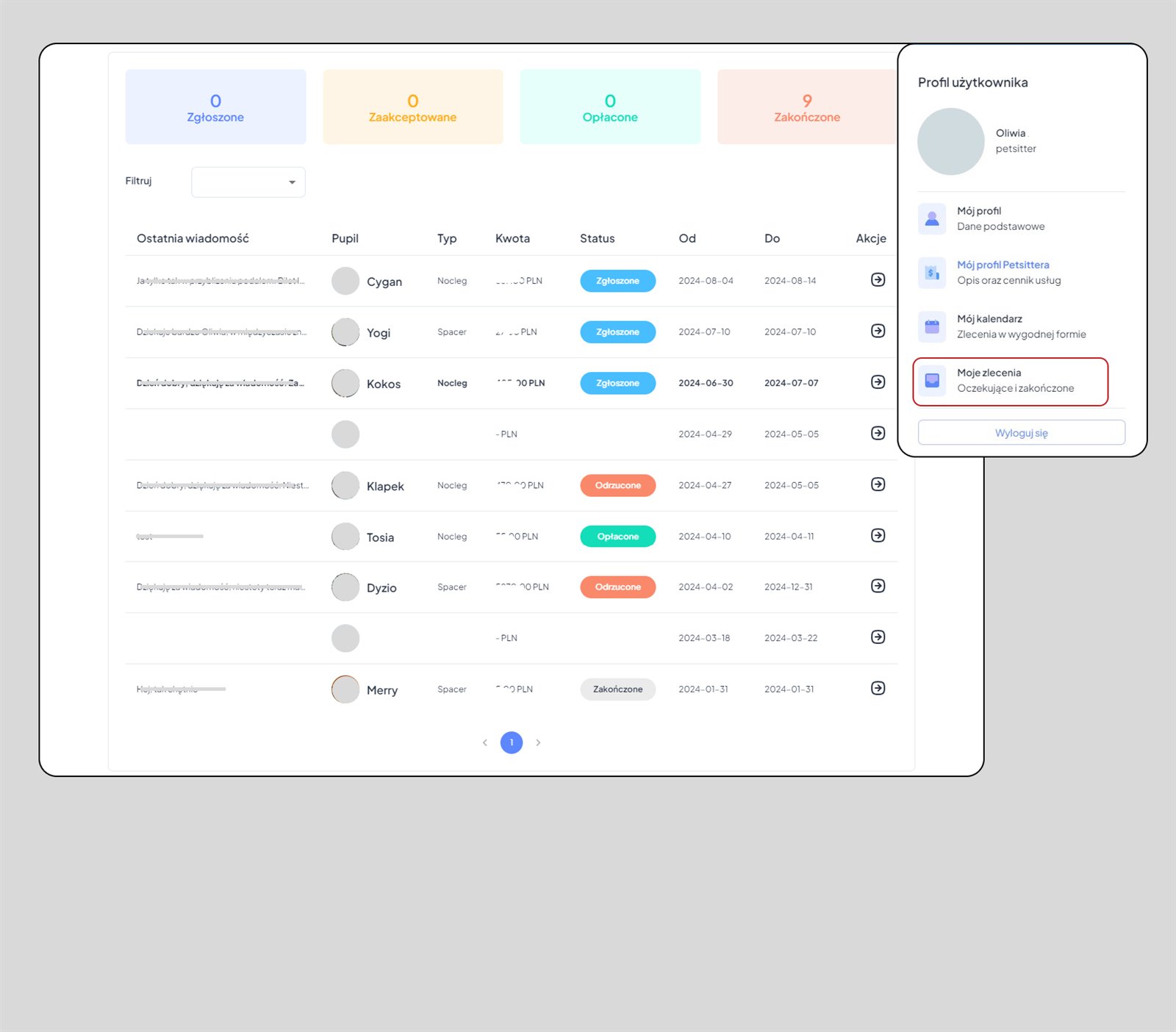Open action arrow for Cygan order
Image resolution: width=1176 pixels, height=1032 pixels.
878,280
